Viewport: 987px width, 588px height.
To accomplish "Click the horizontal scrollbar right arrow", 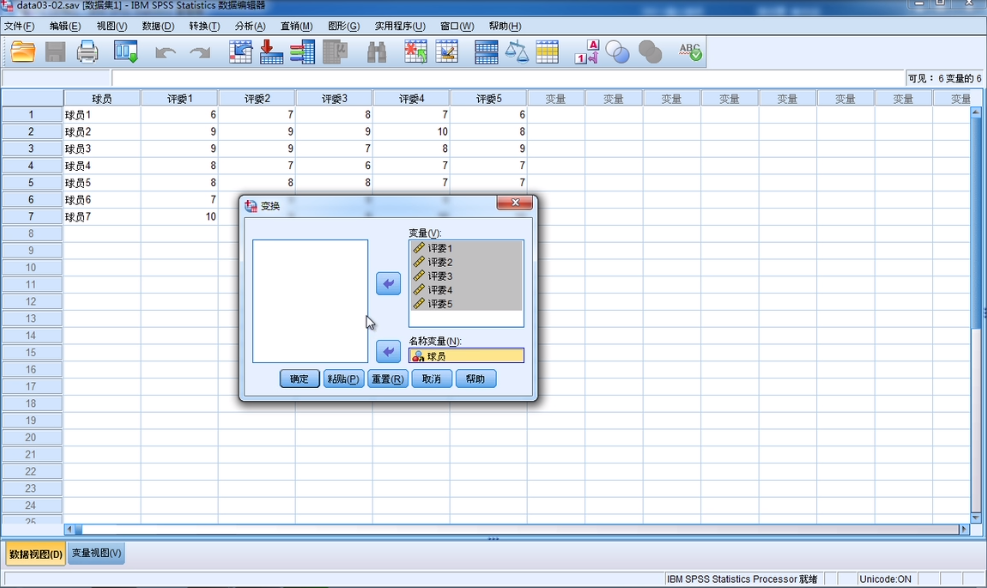I will coord(964,529).
